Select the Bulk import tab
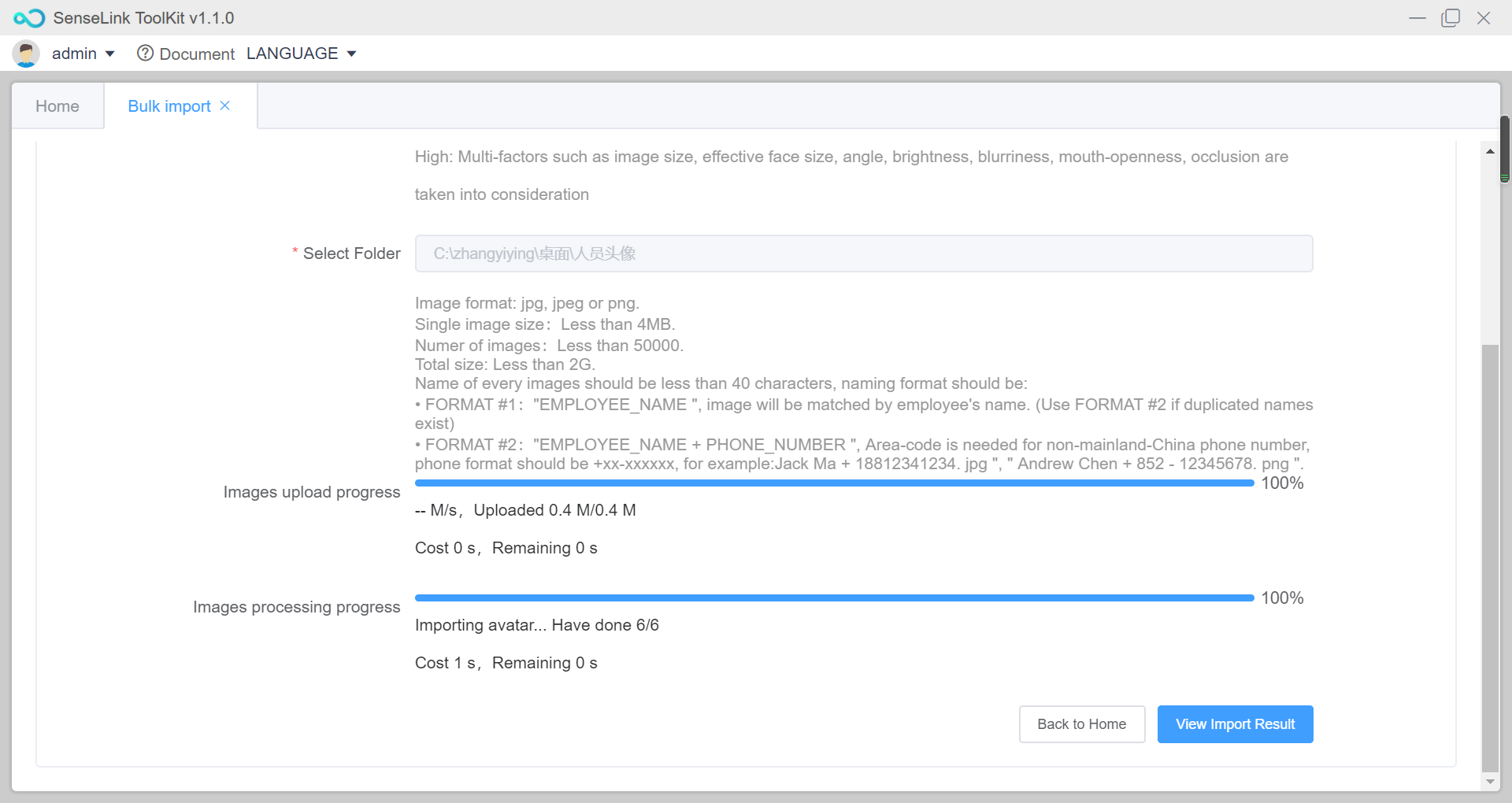This screenshot has width=1512, height=803. tap(169, 106)
